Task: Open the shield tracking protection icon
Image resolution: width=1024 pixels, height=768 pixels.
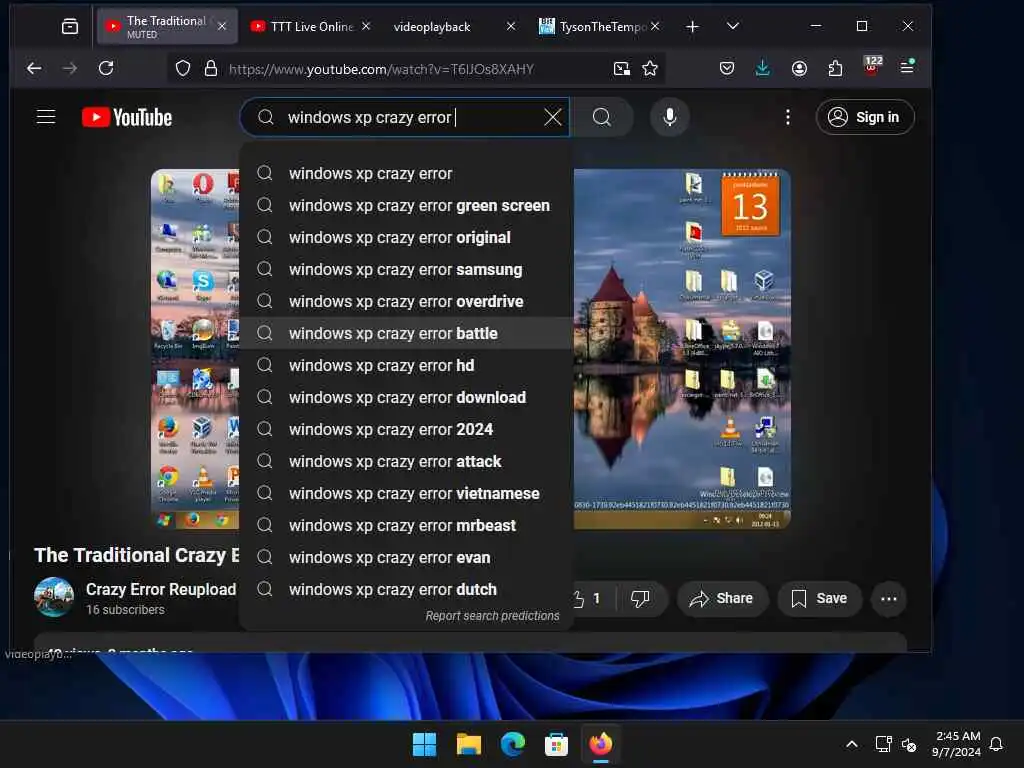Action: coord(183,69)
